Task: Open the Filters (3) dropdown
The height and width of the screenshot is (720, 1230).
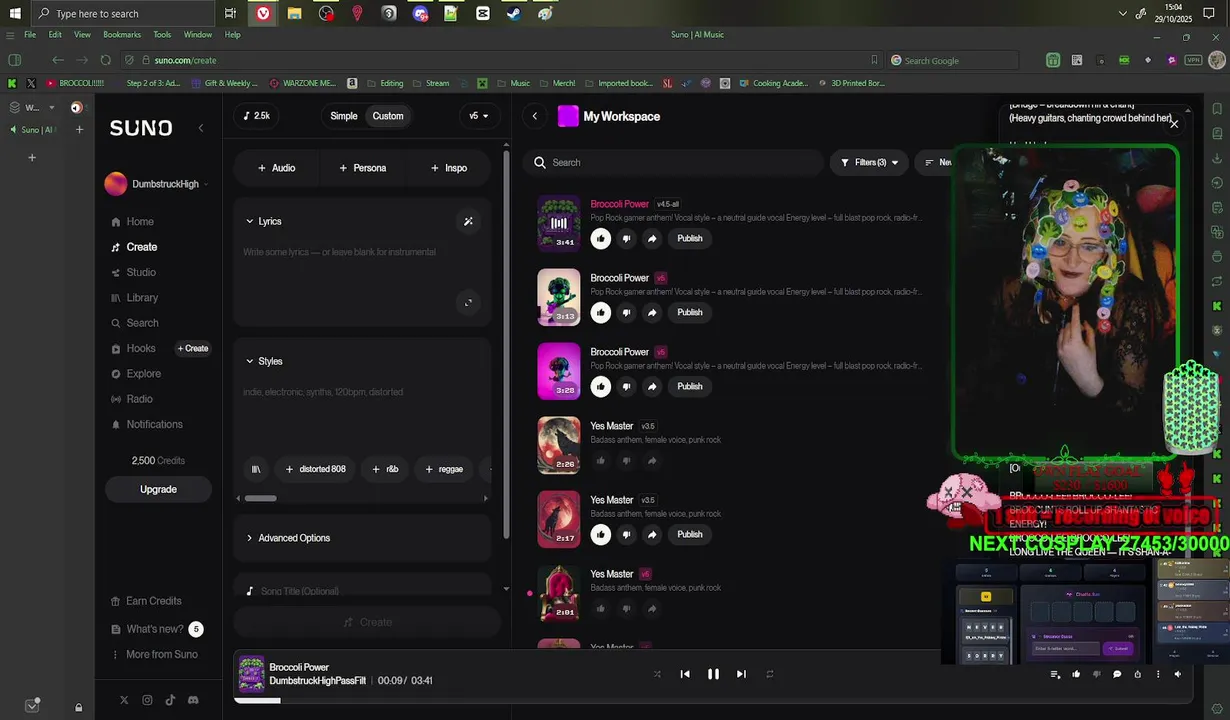Action: point(869,162)
